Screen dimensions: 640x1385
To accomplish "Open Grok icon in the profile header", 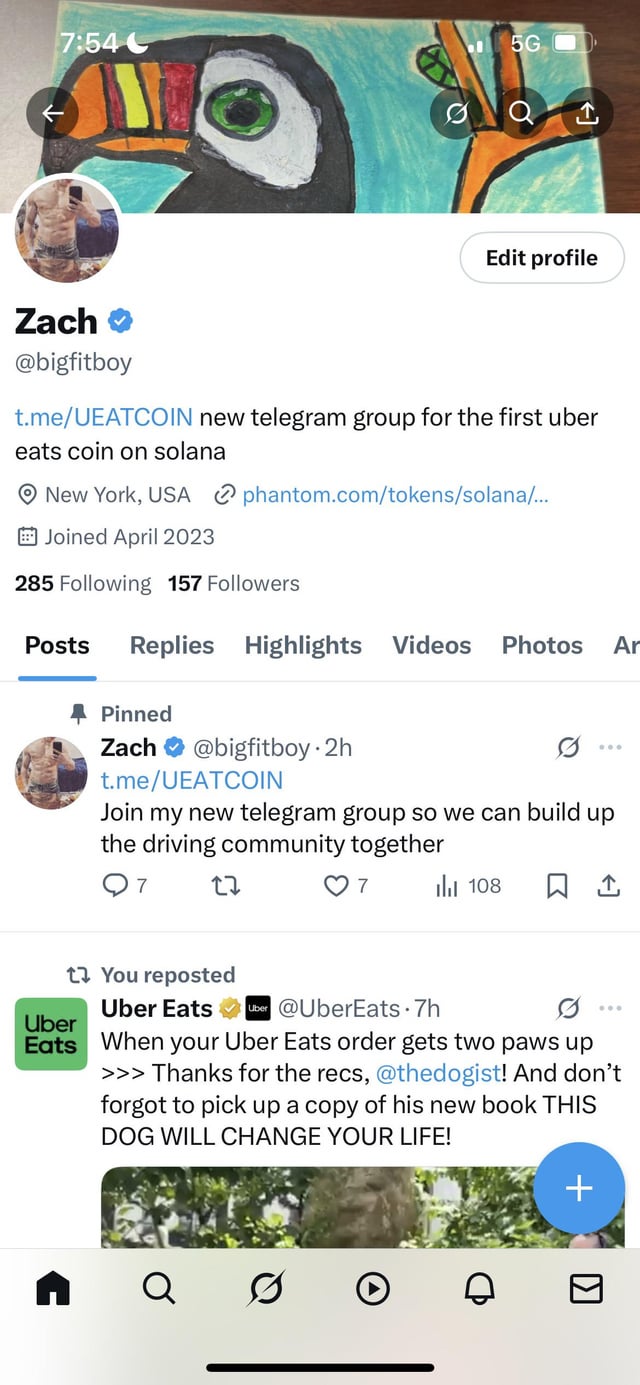I will point(456,115).
